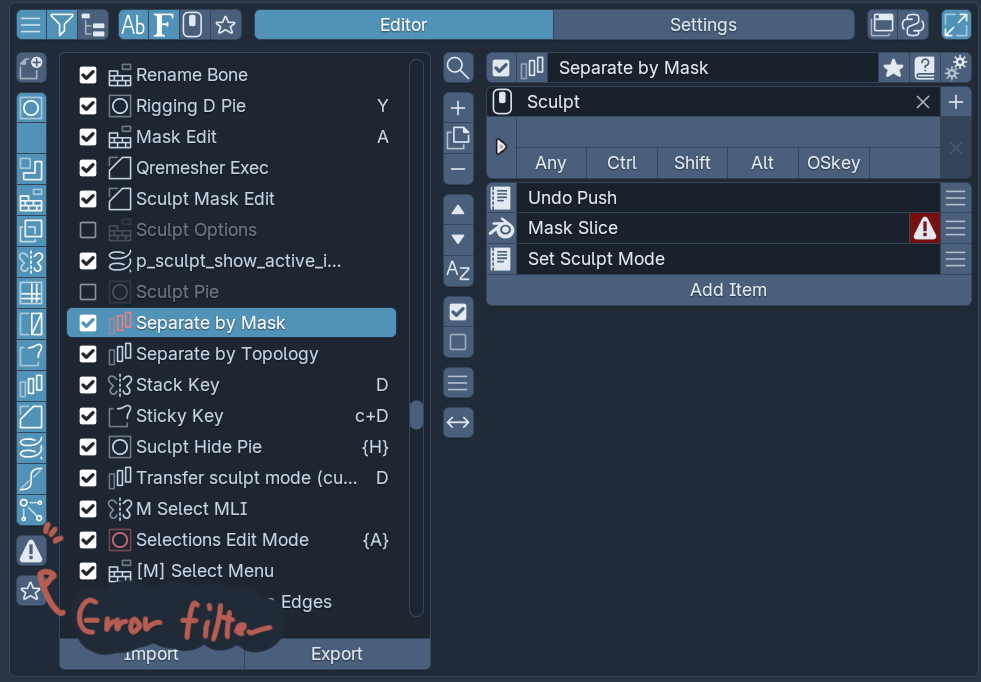The width and height of the screenshot is (981, 682).
Task: Click the warning triangle error filter icon
Action: (x=31, y=551)
